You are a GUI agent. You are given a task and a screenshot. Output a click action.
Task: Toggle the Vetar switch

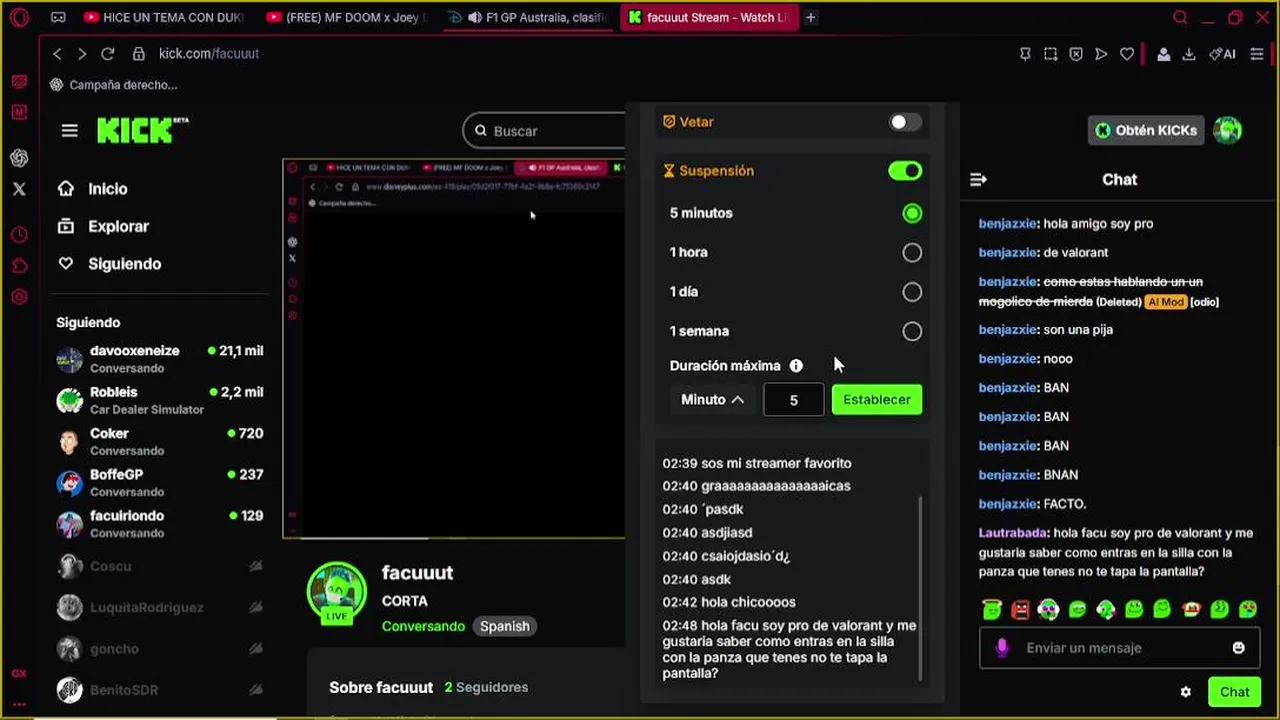pos(905,122)
